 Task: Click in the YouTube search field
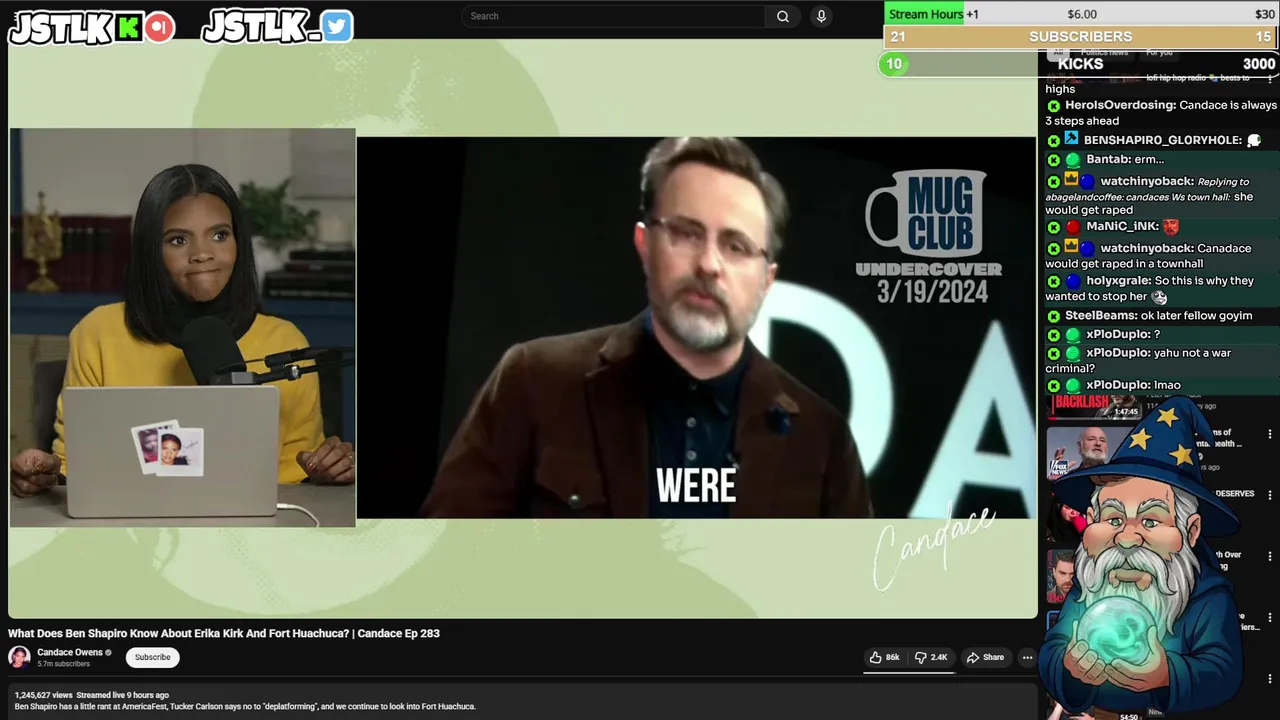(613, 16)
